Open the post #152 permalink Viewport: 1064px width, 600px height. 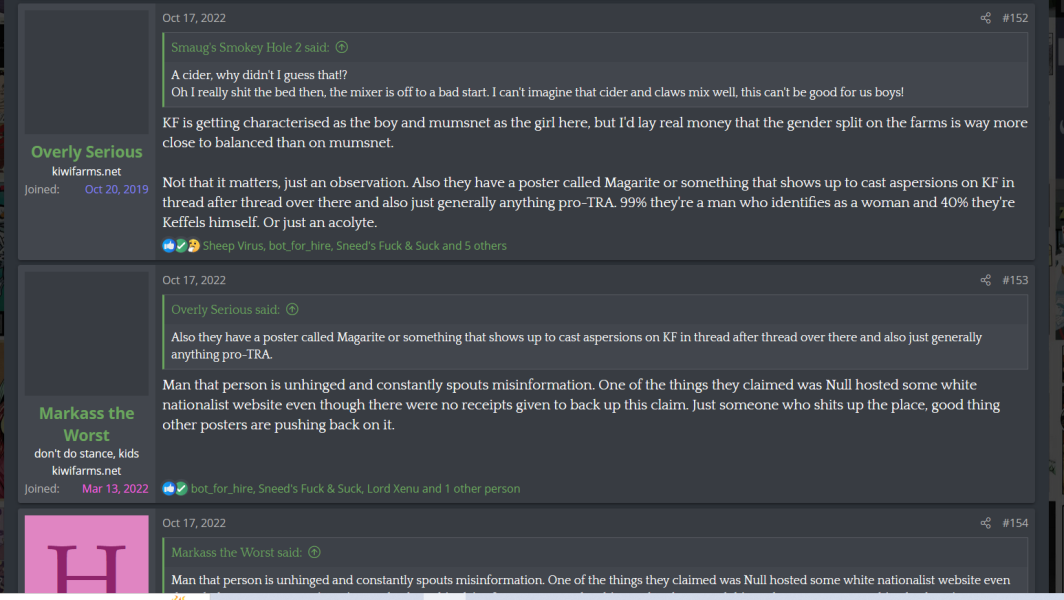click(x=1015, y=18)
